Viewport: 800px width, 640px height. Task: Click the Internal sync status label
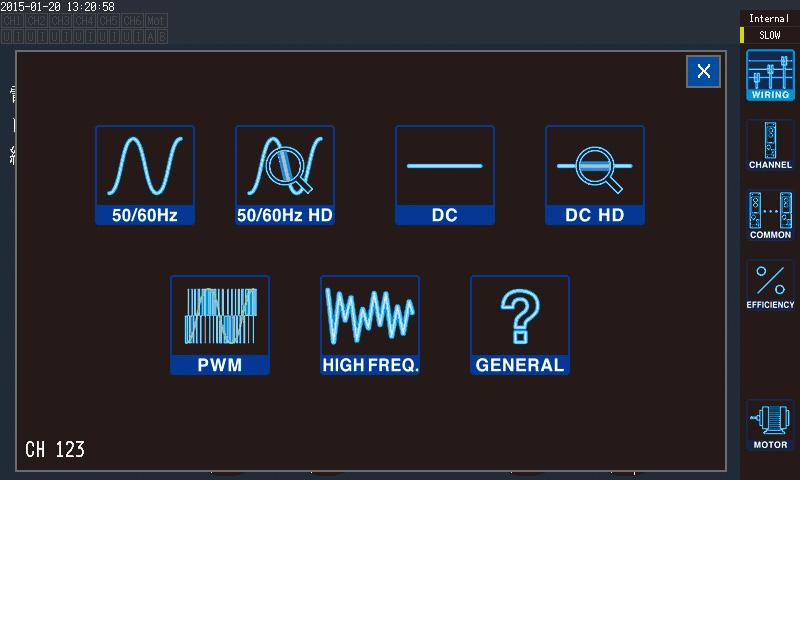tap(769, 18)
